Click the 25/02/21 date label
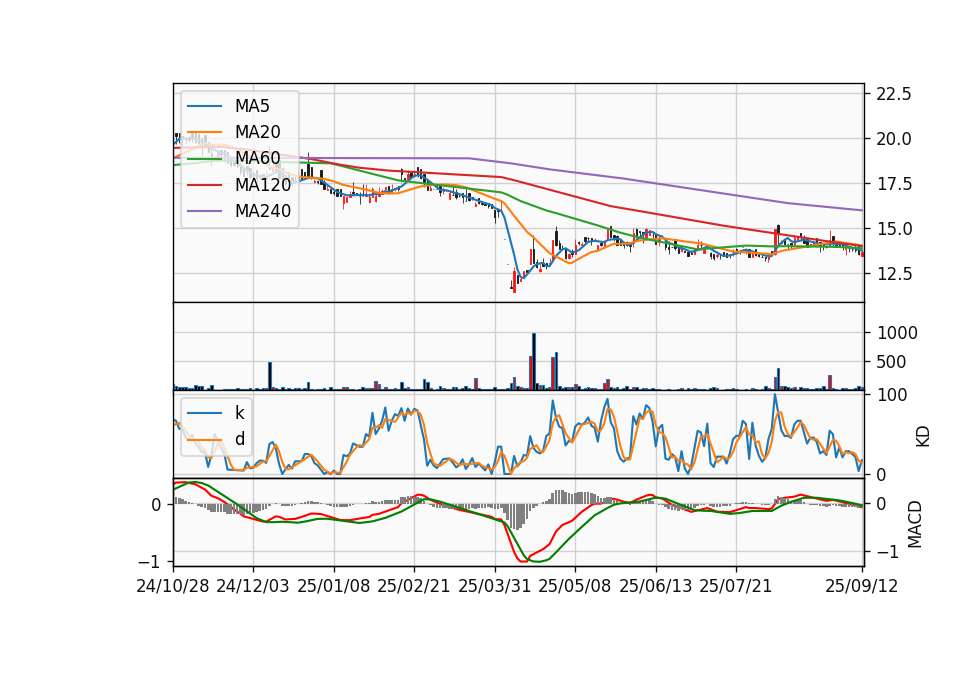This screenshot has width=960, height=690. (x=413, y=586)
